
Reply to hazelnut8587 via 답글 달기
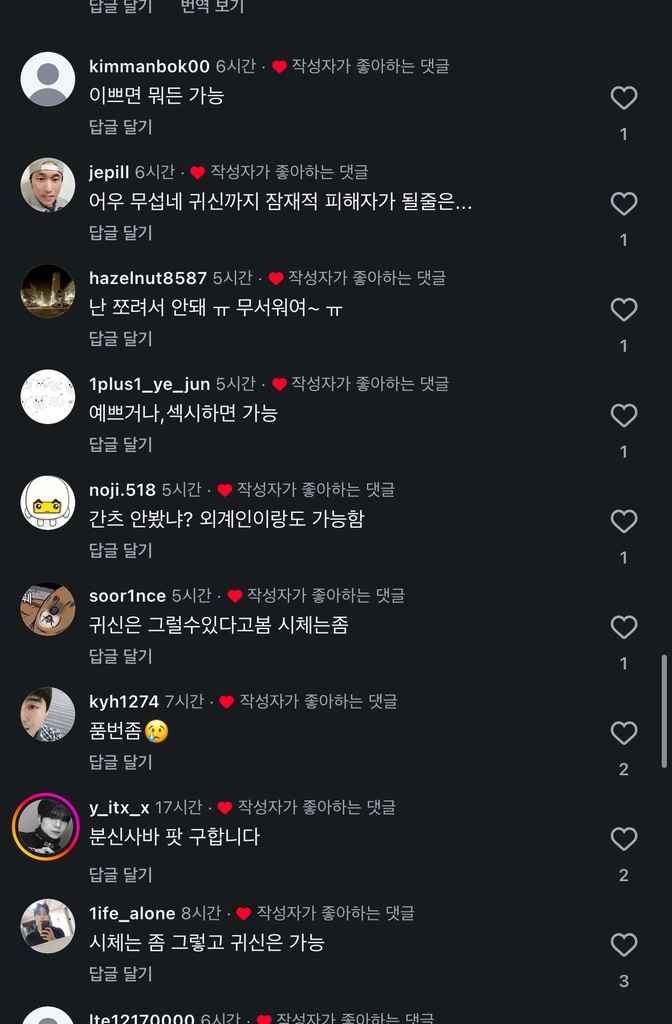click(x=120, y=339)
